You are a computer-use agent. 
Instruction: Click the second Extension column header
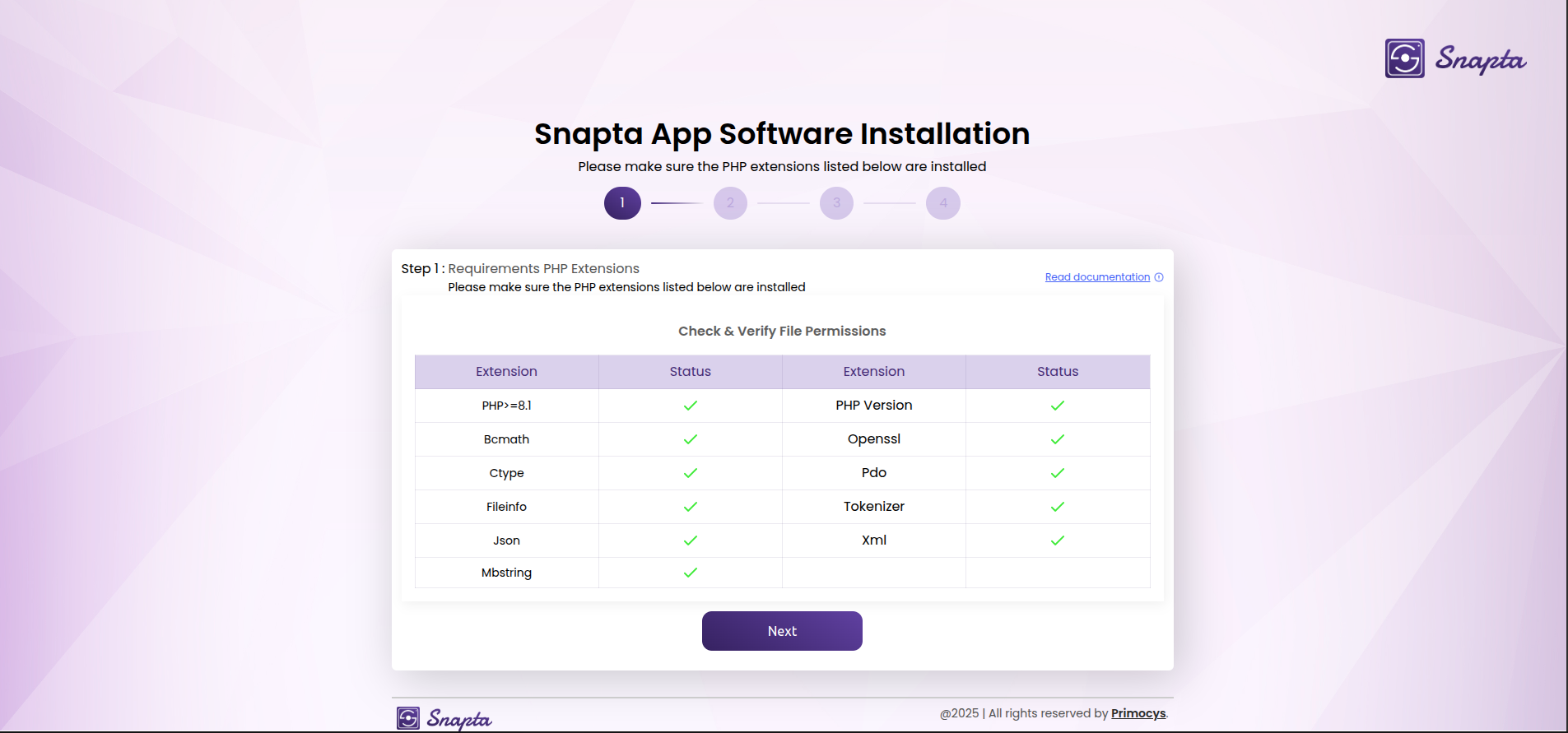(874, 372)
